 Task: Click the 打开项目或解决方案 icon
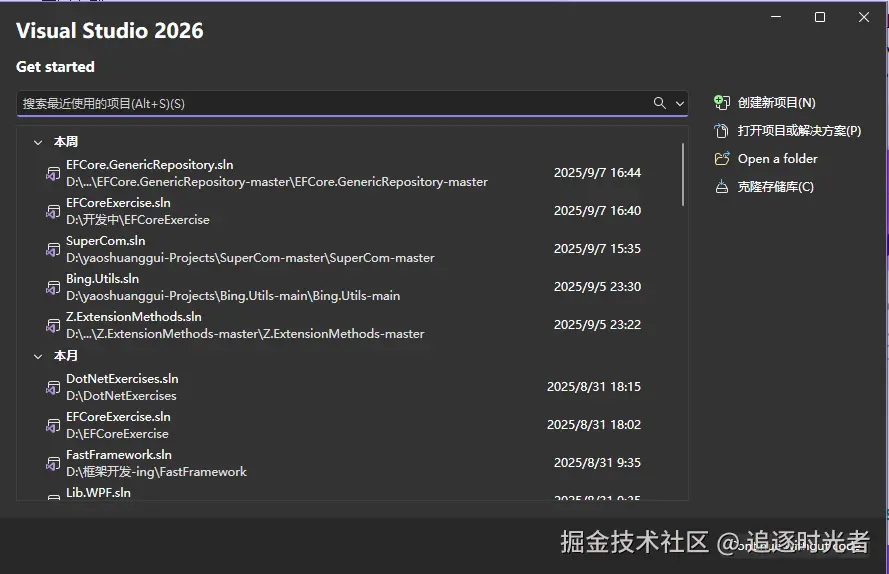722,130
